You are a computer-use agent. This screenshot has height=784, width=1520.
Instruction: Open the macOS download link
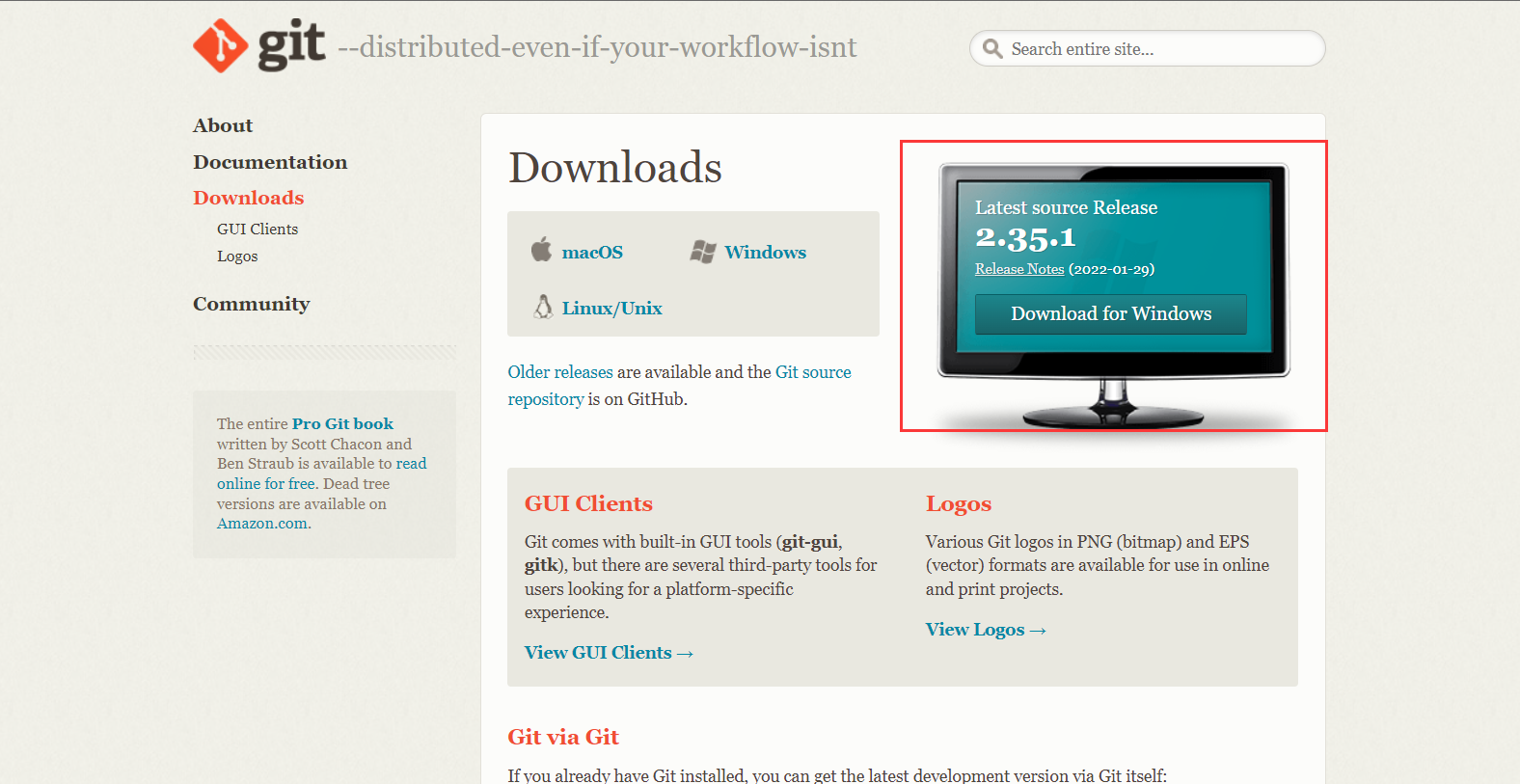[x=592, y=252]
